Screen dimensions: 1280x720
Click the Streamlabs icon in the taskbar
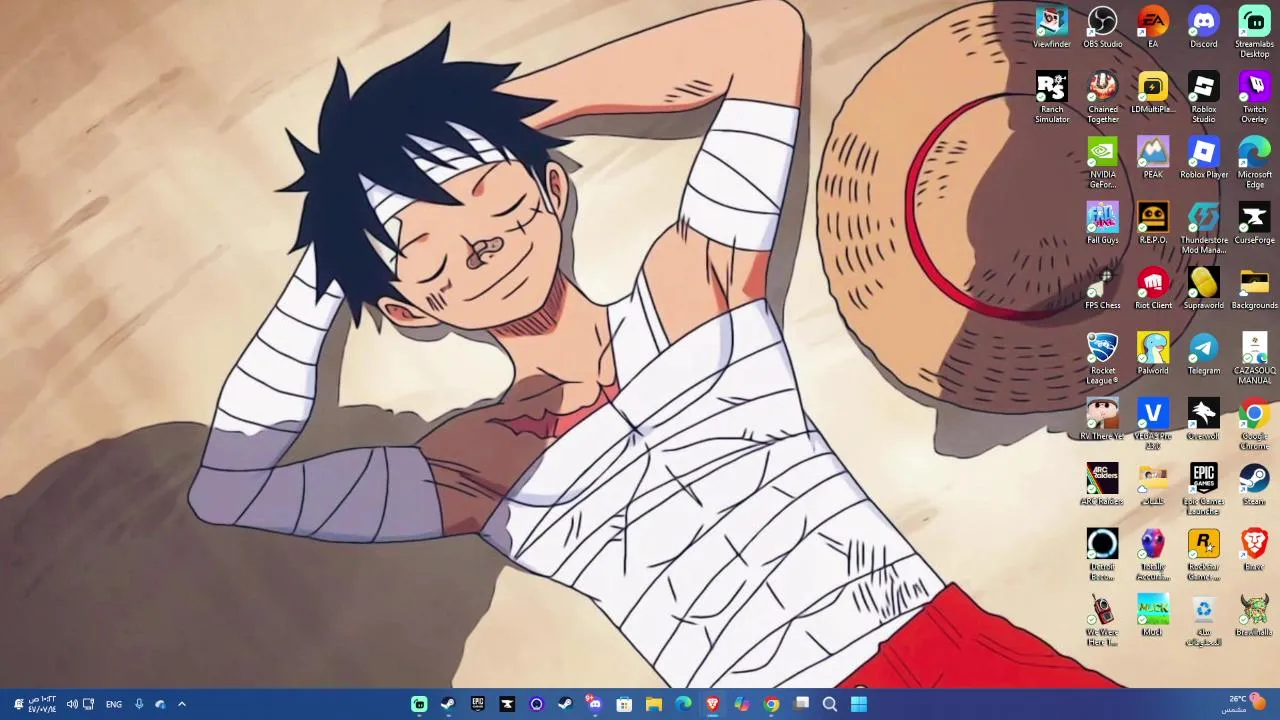(419, 704)
